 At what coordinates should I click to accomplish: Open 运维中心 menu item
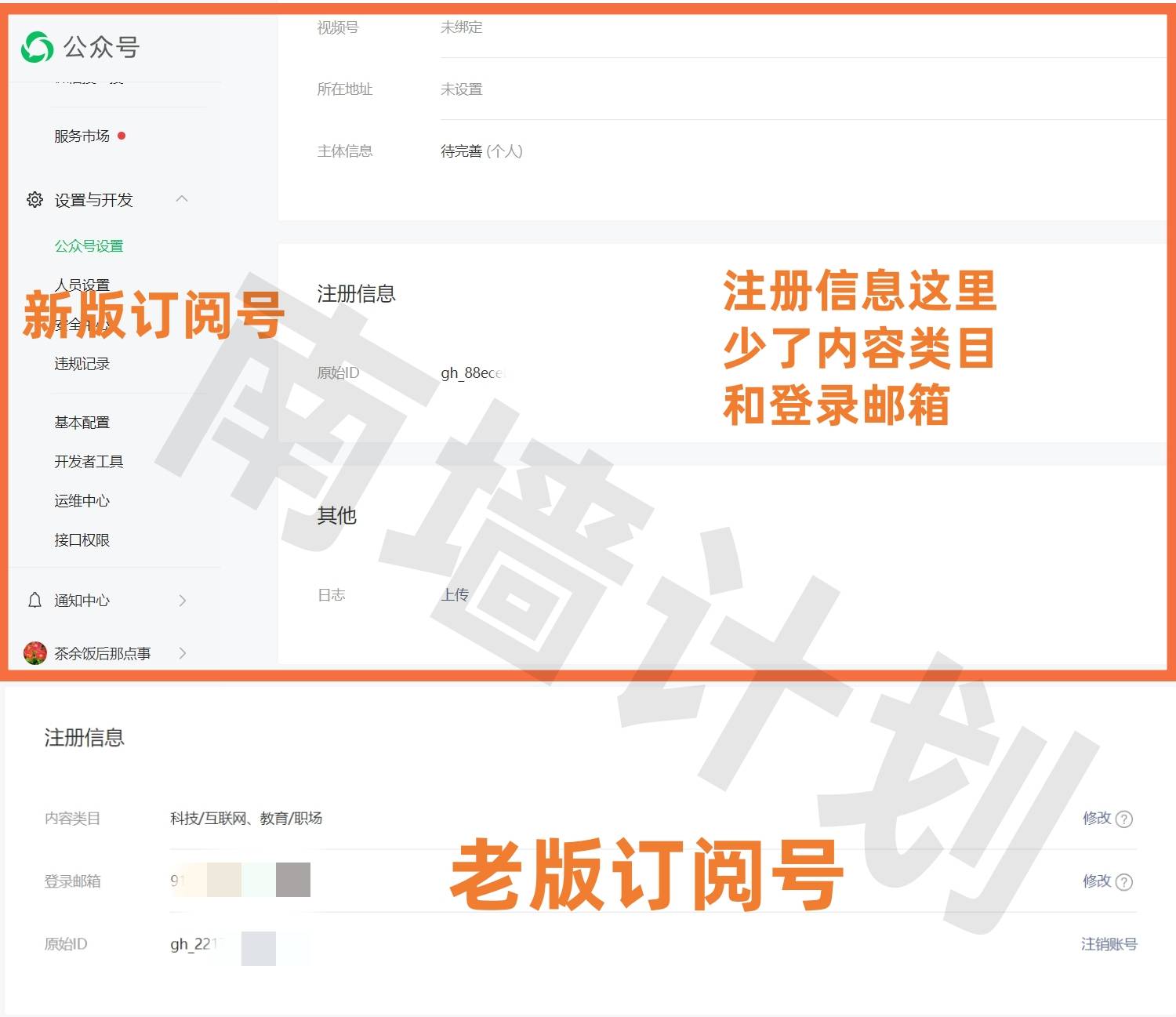(82, 501)
